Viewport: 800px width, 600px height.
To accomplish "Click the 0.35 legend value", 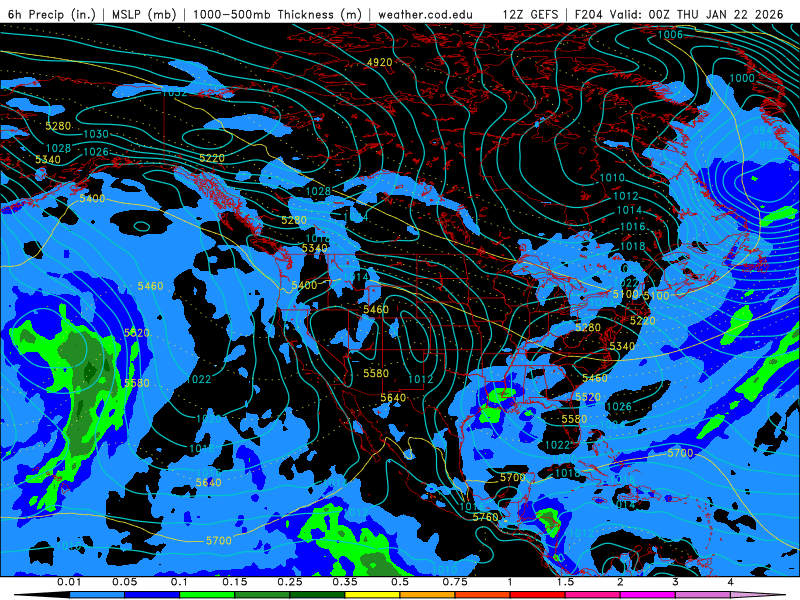I will (345, 582).
